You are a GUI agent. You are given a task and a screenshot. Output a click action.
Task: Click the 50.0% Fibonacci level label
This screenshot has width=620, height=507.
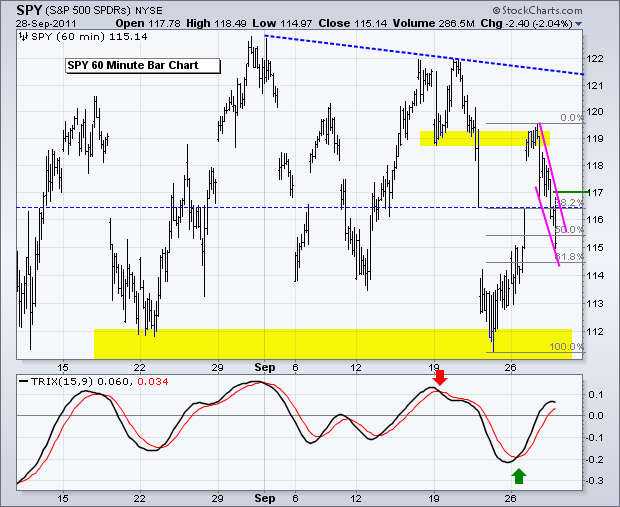tap(569, 229)
